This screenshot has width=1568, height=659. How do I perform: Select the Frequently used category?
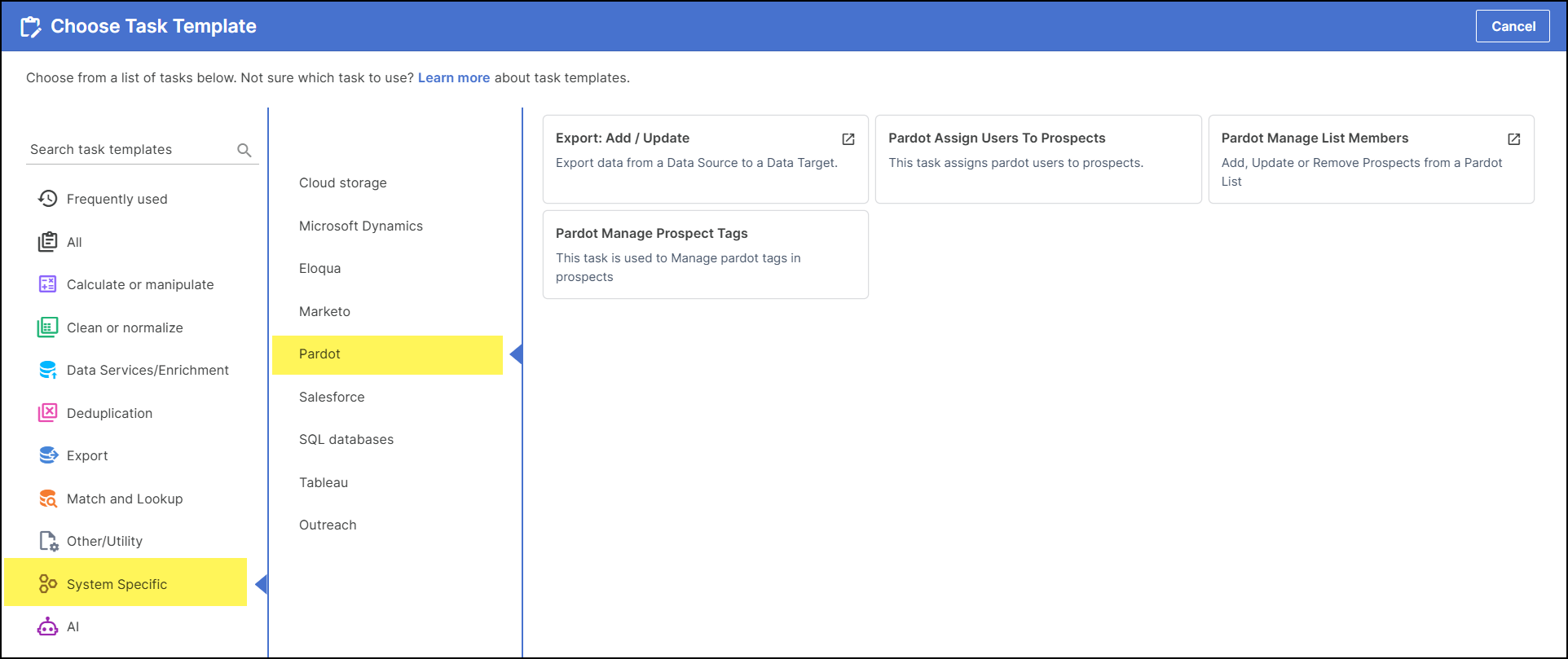(x=117, y=199)
